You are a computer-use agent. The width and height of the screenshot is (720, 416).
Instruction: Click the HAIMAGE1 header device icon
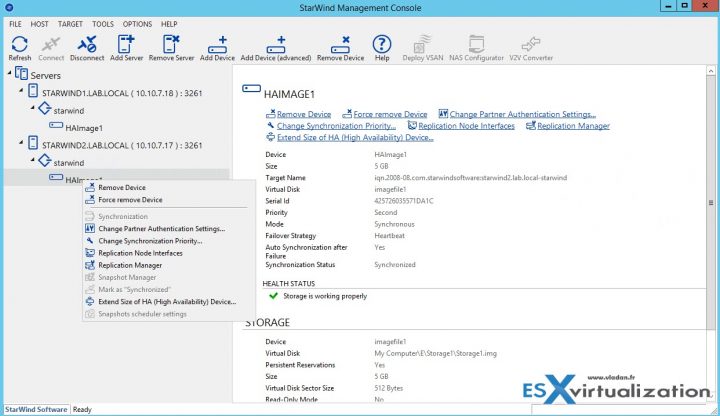point(251,88)
